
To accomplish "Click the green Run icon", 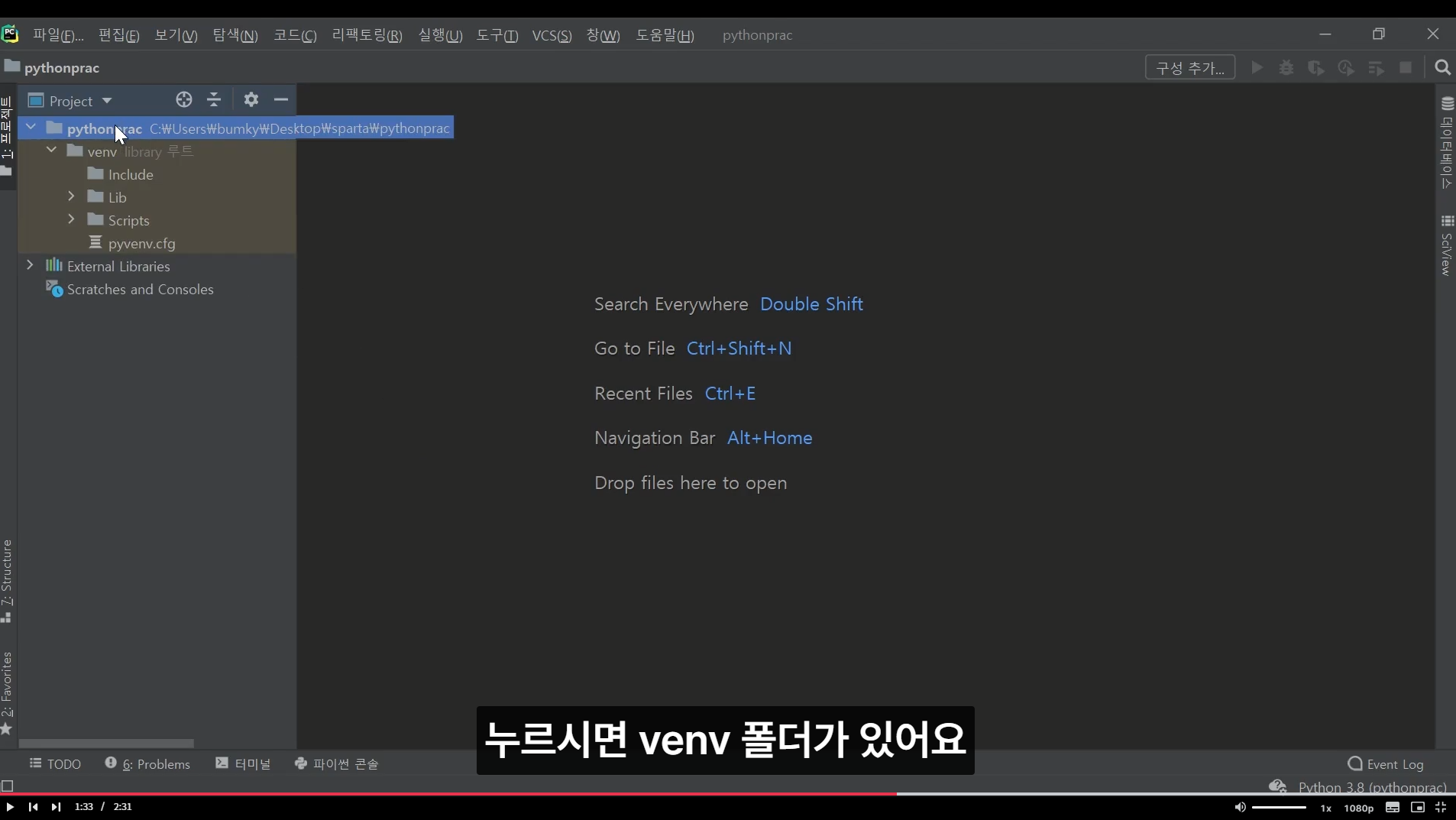I will [x=1257, y=67].
